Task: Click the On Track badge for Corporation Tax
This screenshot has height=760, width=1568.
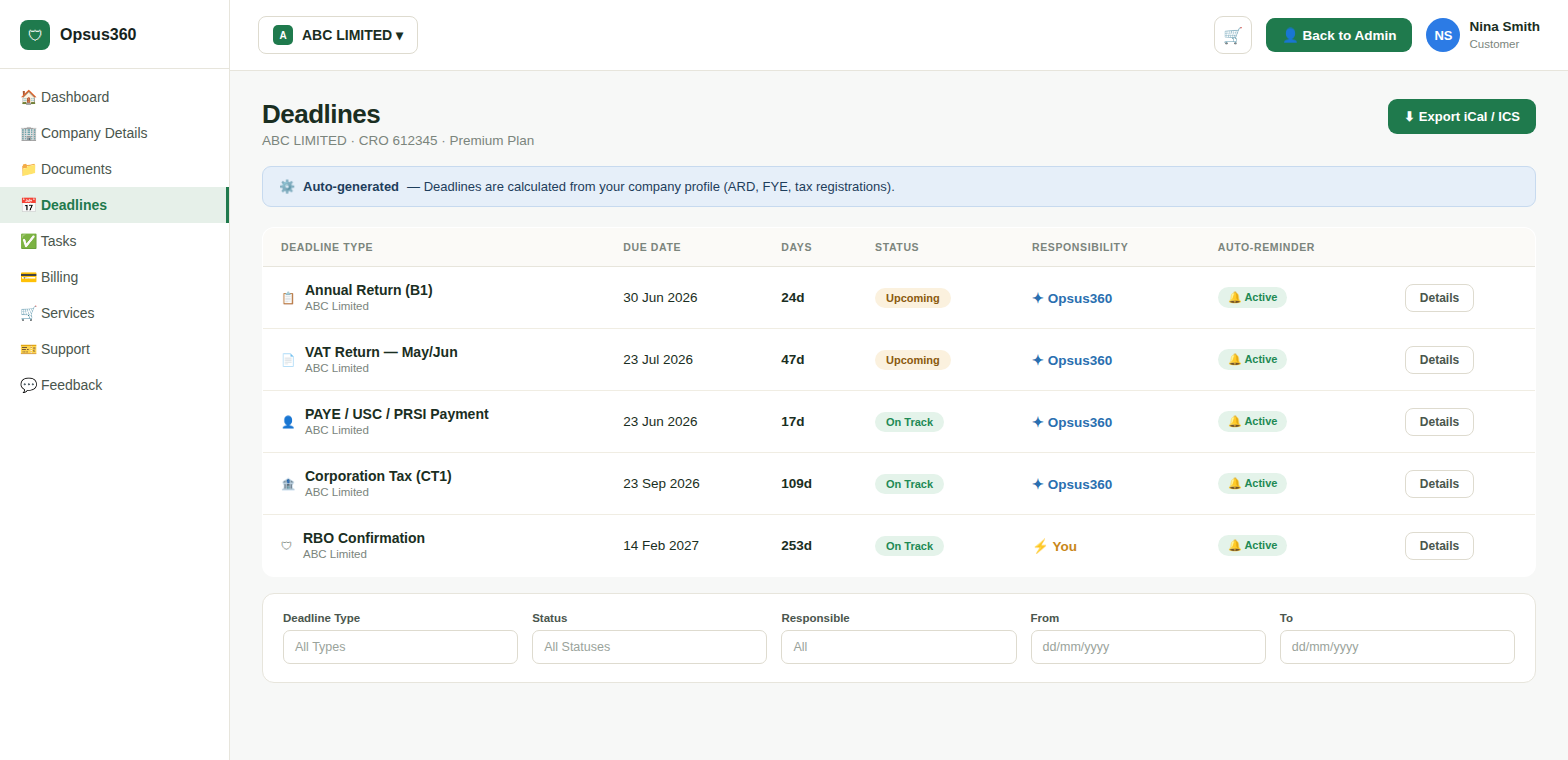Action: pos(909,484)
